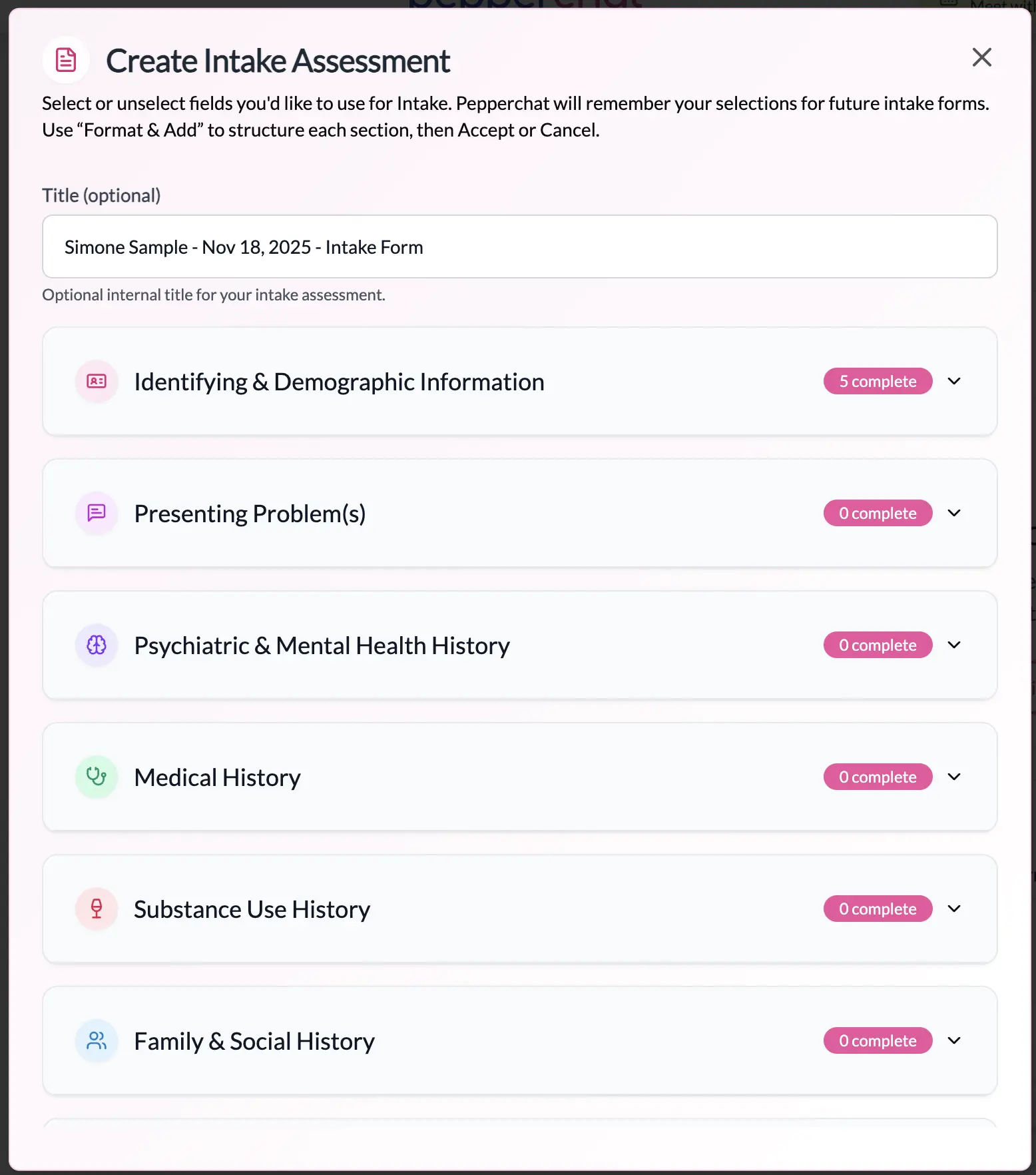Image resolution: width=1036 pixels, height=1175 pixels.
Task: Click the brain icon for Psychiatric History
Action: (x=97, y=645)
